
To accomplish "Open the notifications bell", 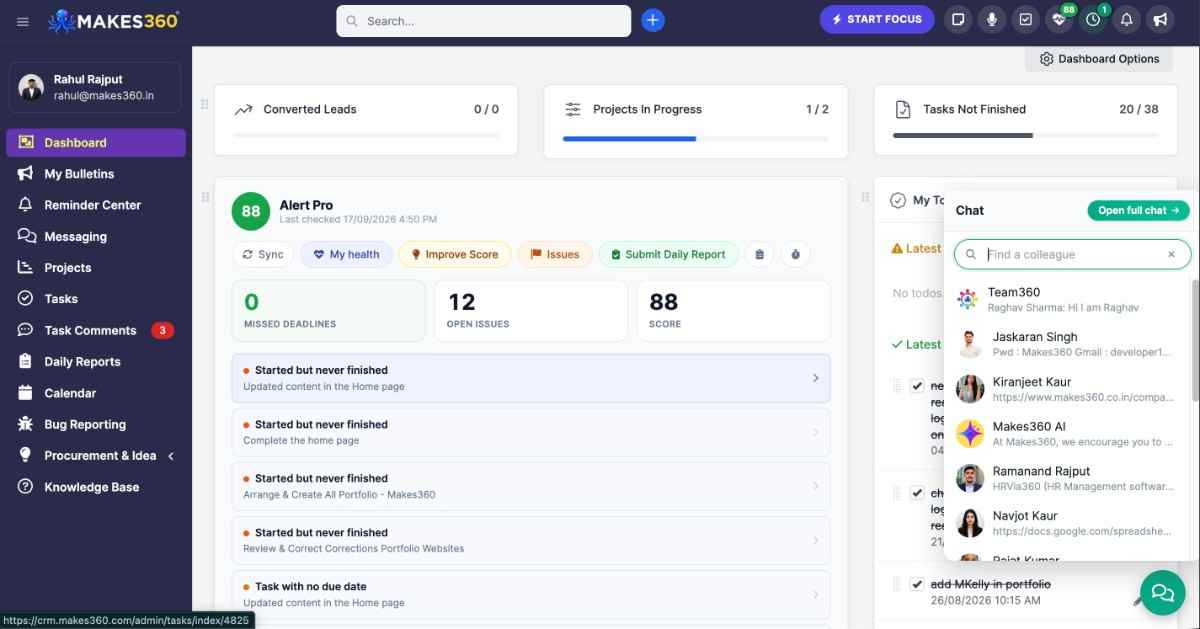I will [x=1127, y=19].
